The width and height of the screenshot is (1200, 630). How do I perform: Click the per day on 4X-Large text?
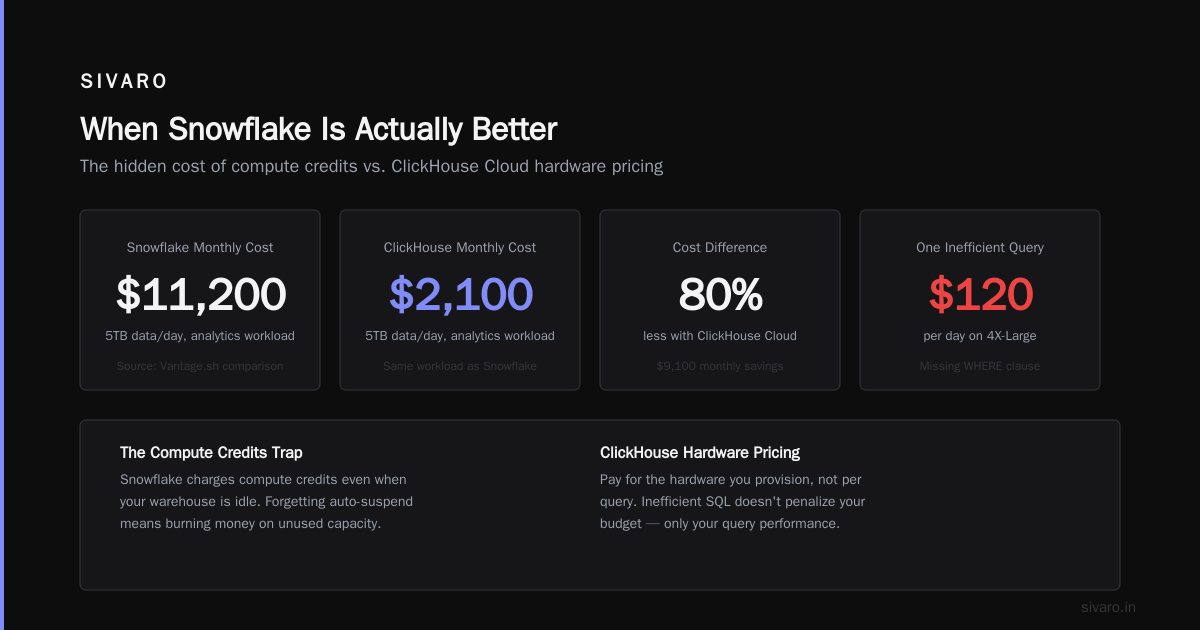980,335
